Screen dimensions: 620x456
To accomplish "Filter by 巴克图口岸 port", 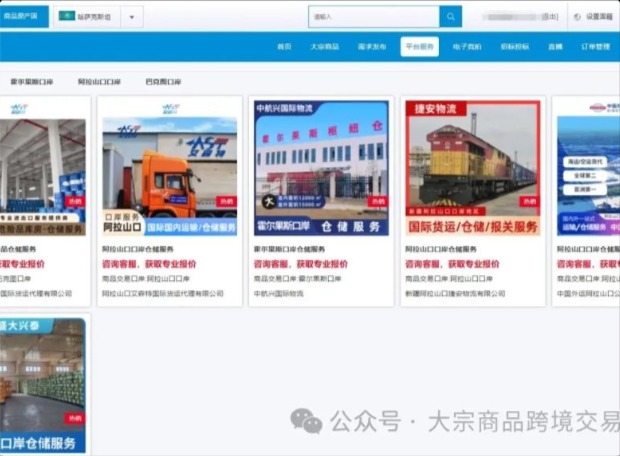I will pos(163,82).
